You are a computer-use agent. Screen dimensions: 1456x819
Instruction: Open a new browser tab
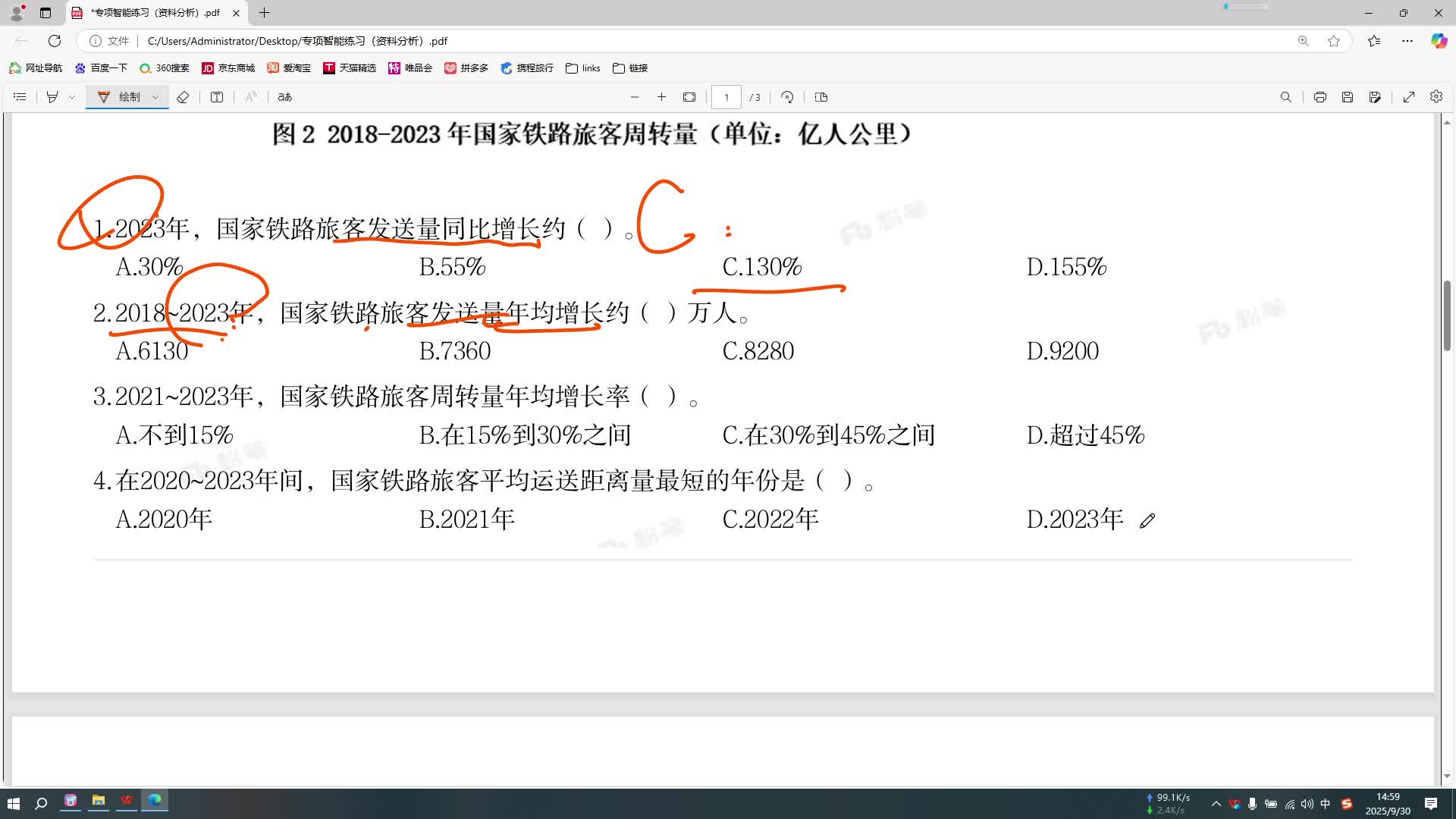click(264, 13)
